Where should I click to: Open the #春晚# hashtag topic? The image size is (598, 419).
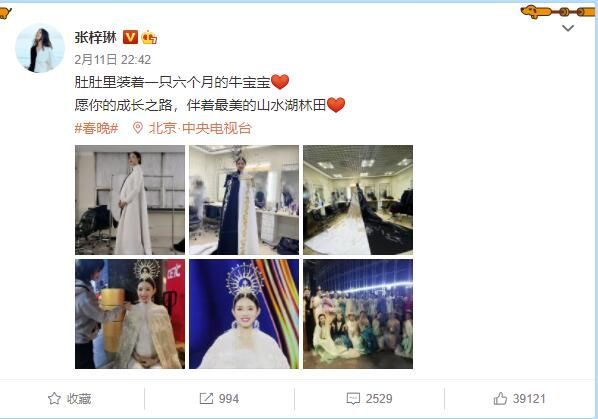pos(96,128)
